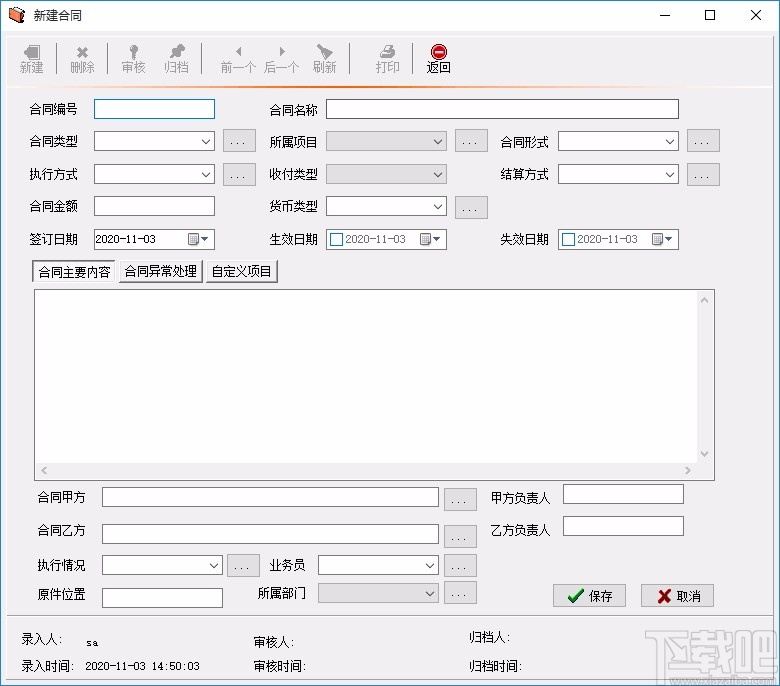Screen dimensions: 780x686
Task: Focus the 合同金额 input field
Action: coord(154,206)
